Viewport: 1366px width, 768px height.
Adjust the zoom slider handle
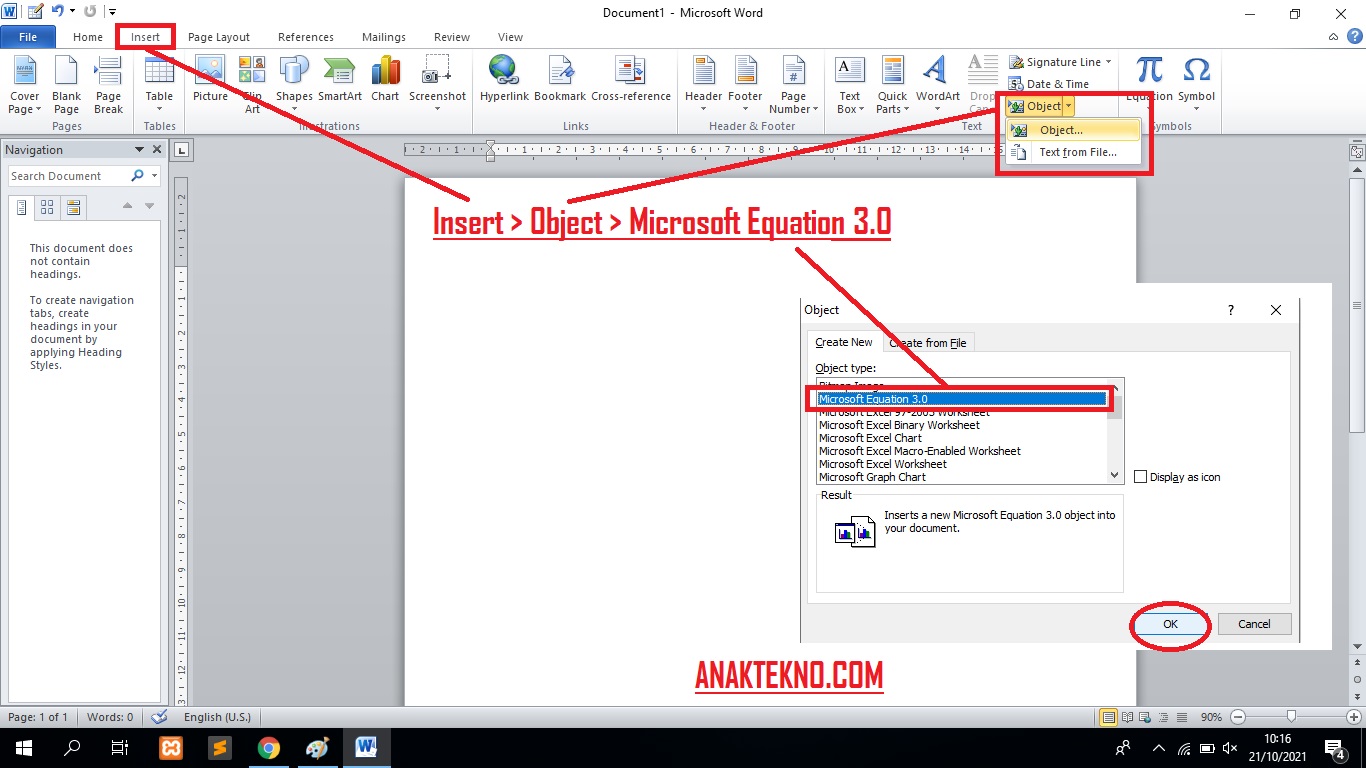tap(1292, 717)
